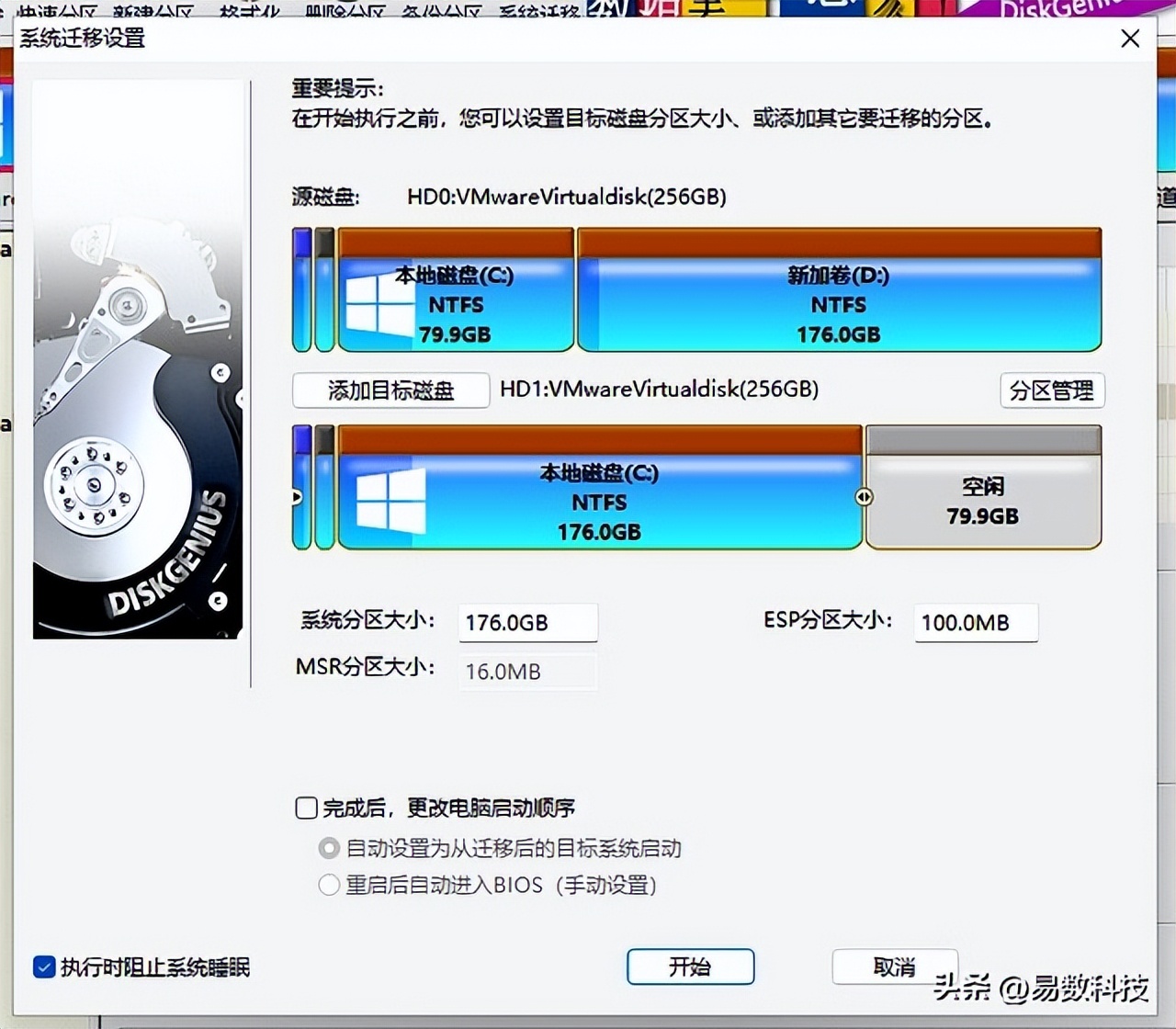Click the 添加目标磁盘 button
Image resolution: width=1176 pixels, height=1029 pixels.
tap(390, 390)
